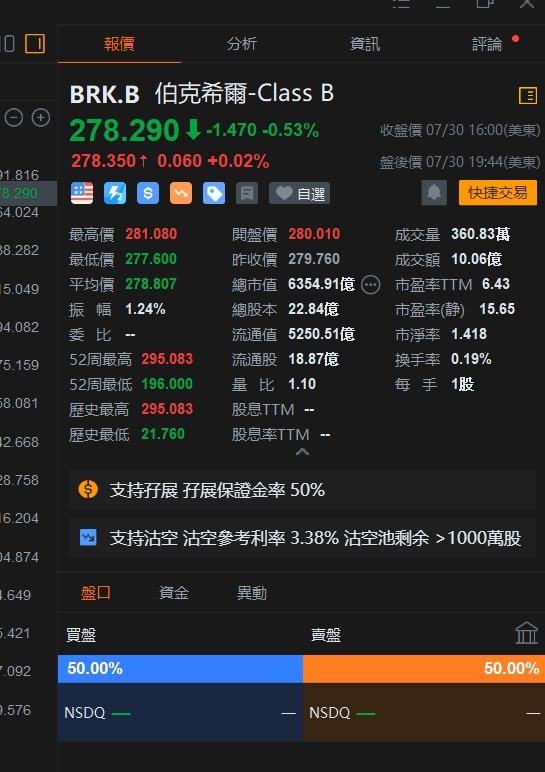
Task: Click the 收盤價 07/30 16:00 timestamp
Action: click(460, 130)
